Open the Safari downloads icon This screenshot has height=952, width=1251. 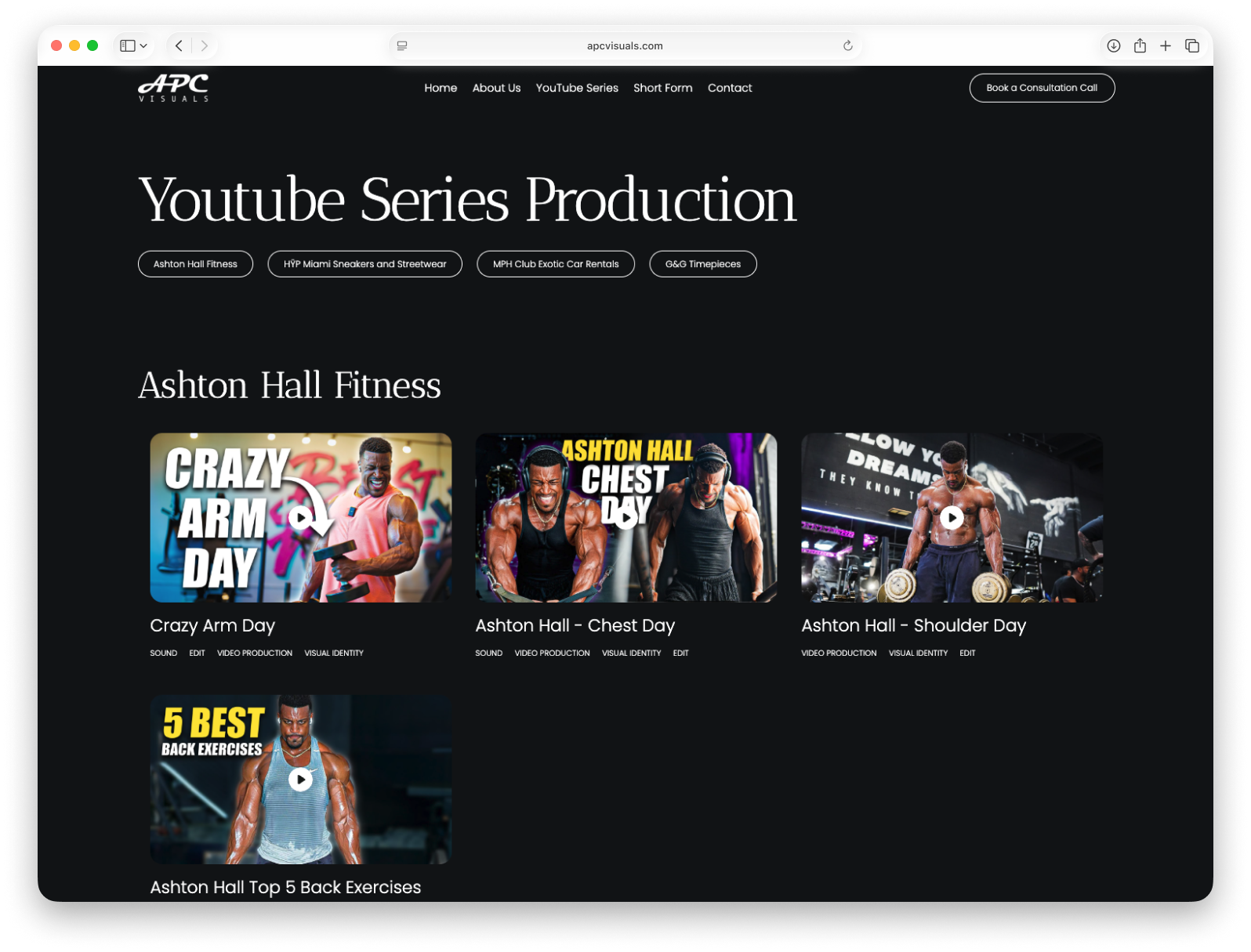1113,45
